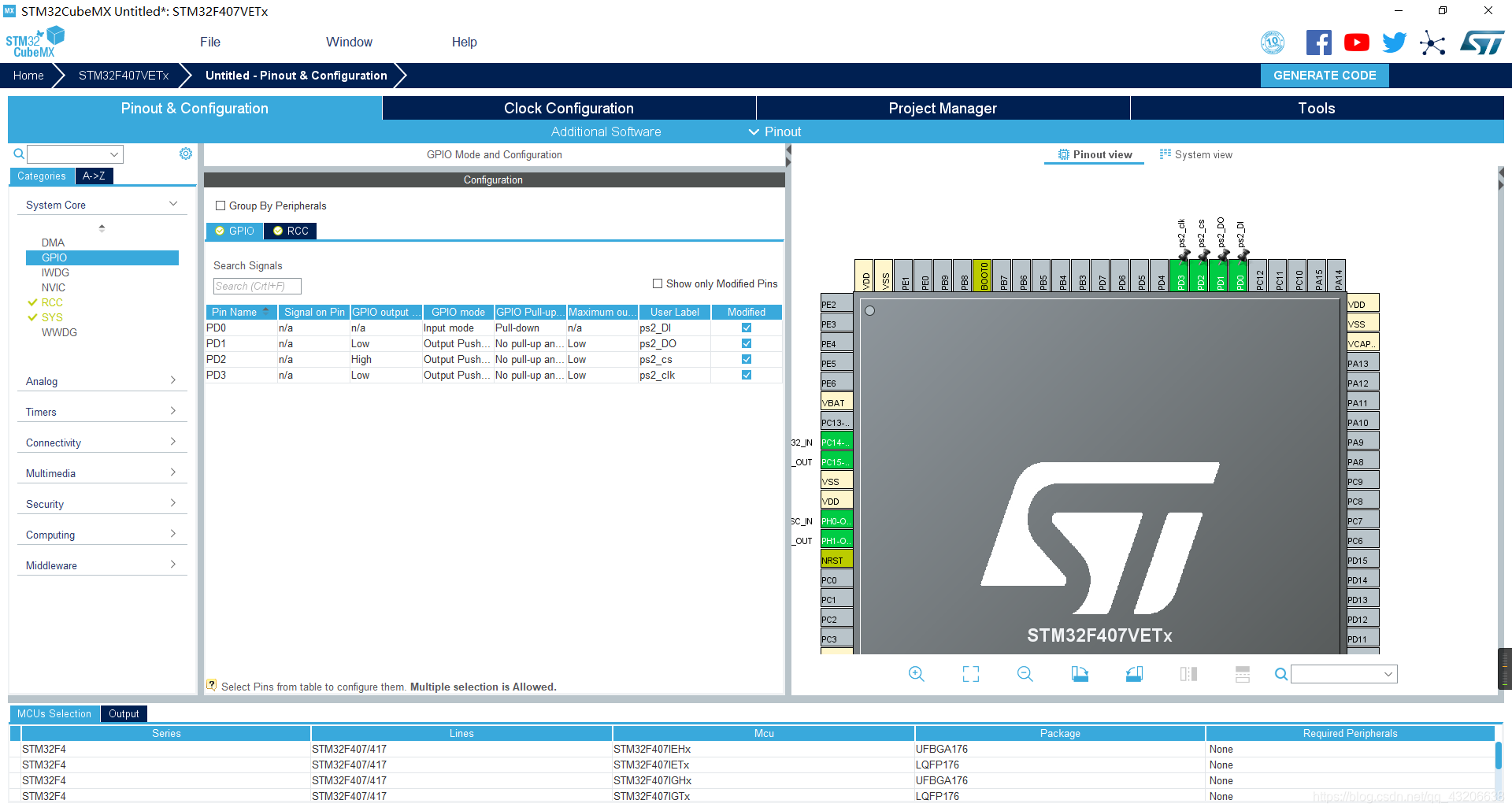Click the ST logo in header

point(1482,43)
